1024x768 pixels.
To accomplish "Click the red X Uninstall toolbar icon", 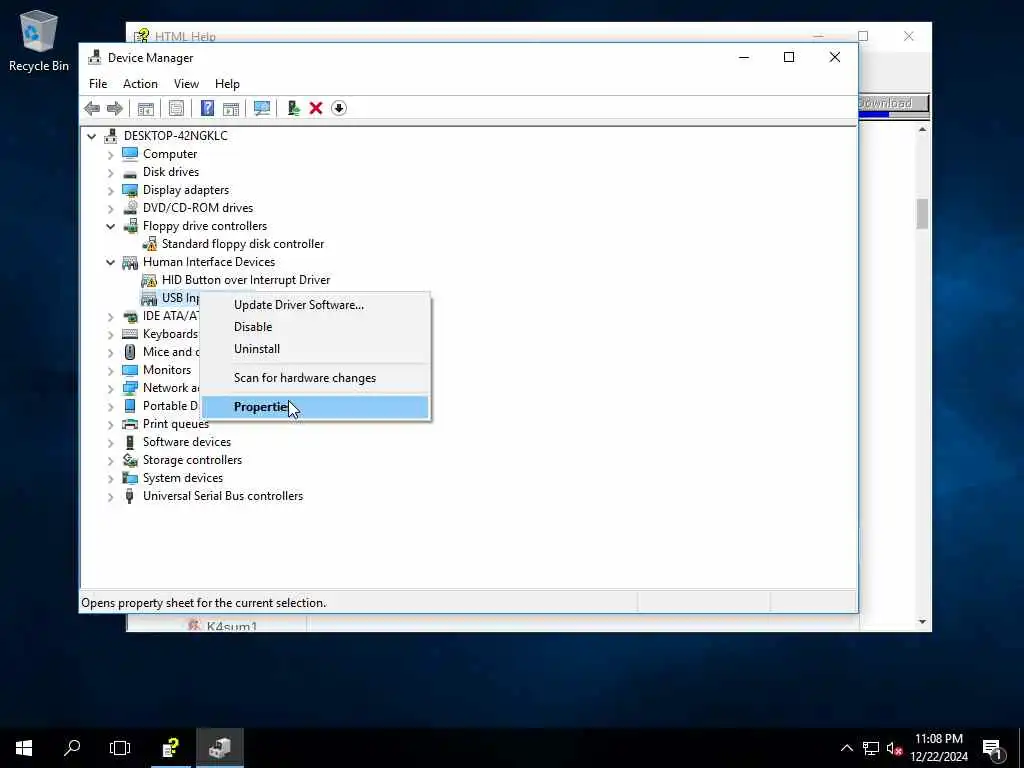I will 316,108.
